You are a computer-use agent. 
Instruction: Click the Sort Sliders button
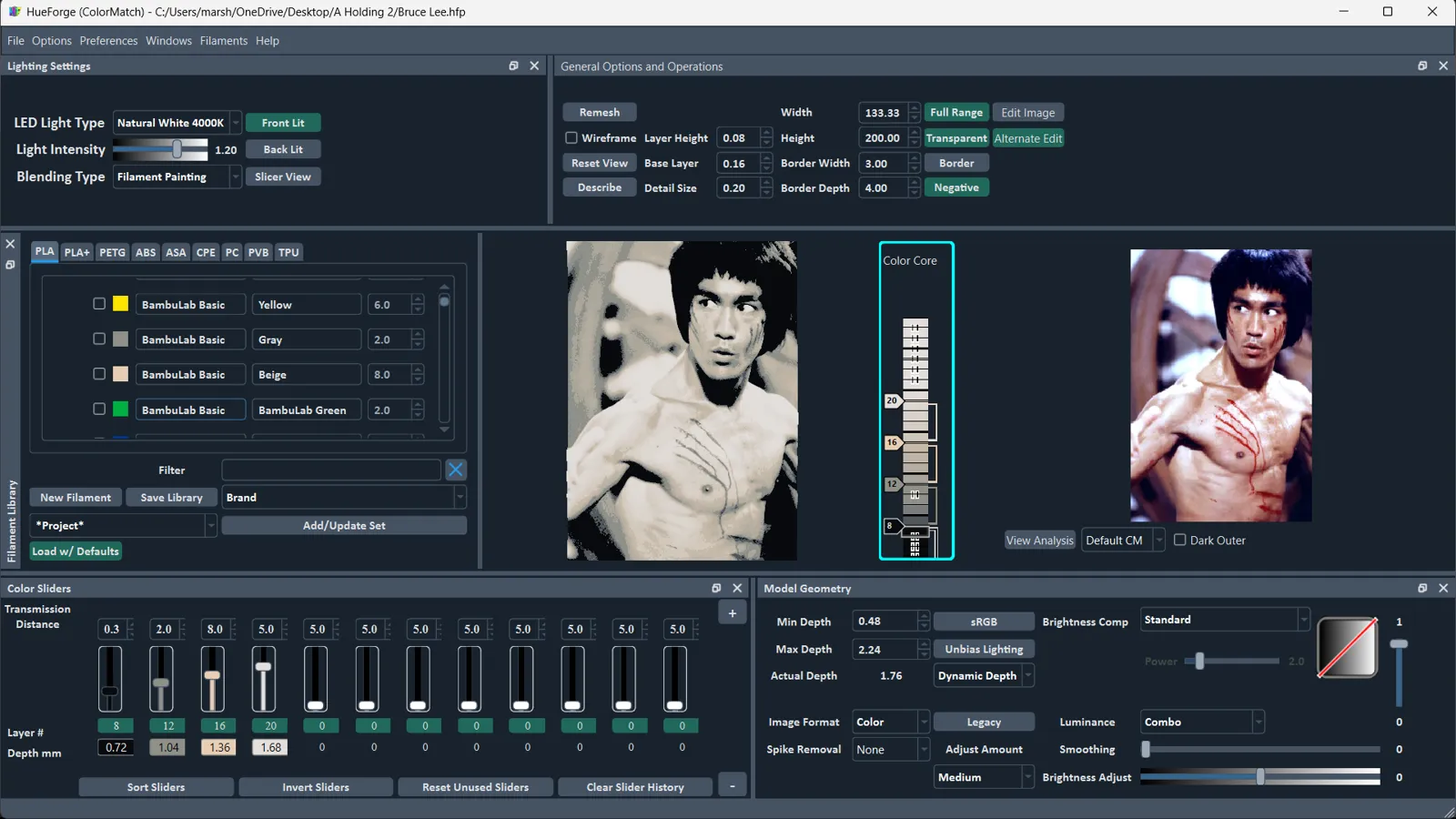(157, 787)
